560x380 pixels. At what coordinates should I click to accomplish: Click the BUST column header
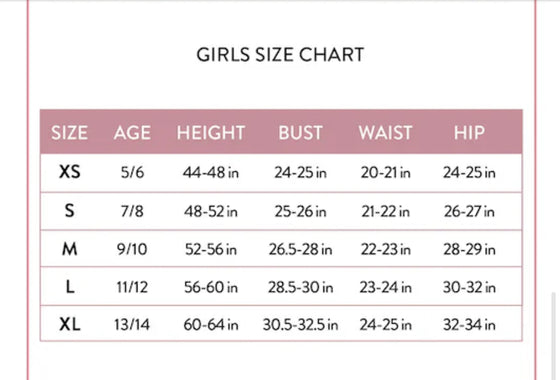(x=300, y=133)
